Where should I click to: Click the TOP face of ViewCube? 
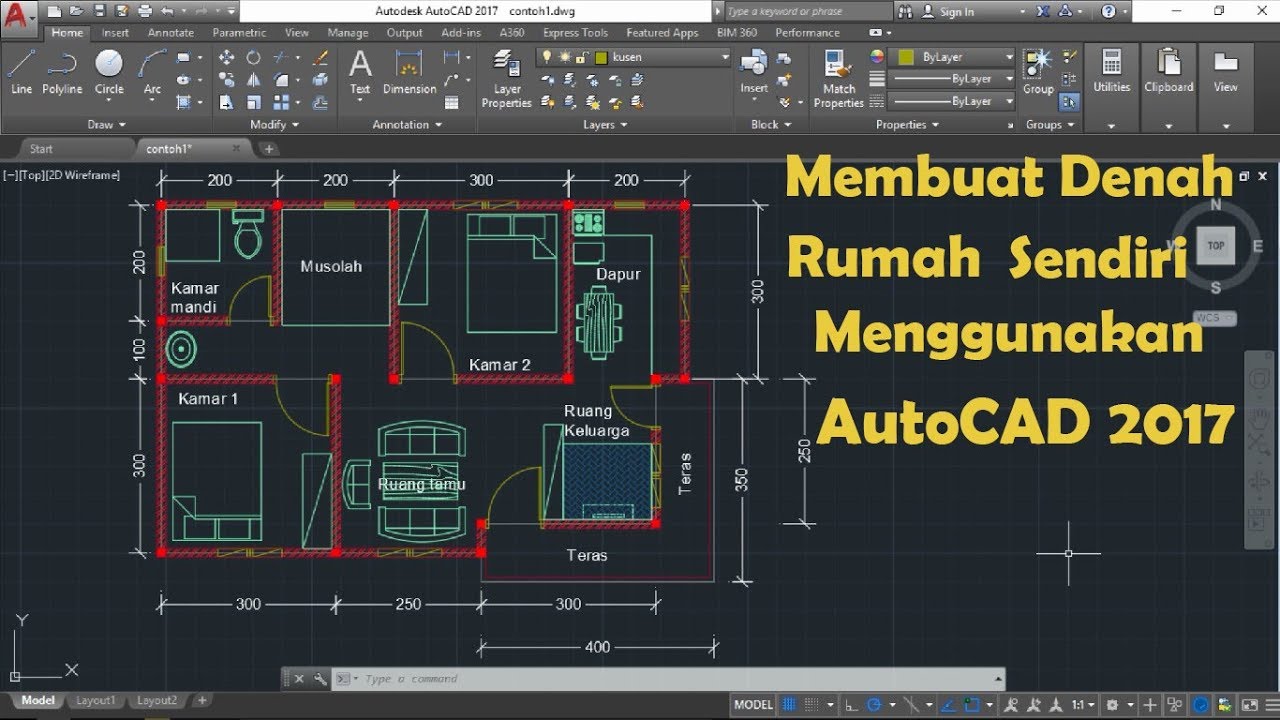[1216, 245]
